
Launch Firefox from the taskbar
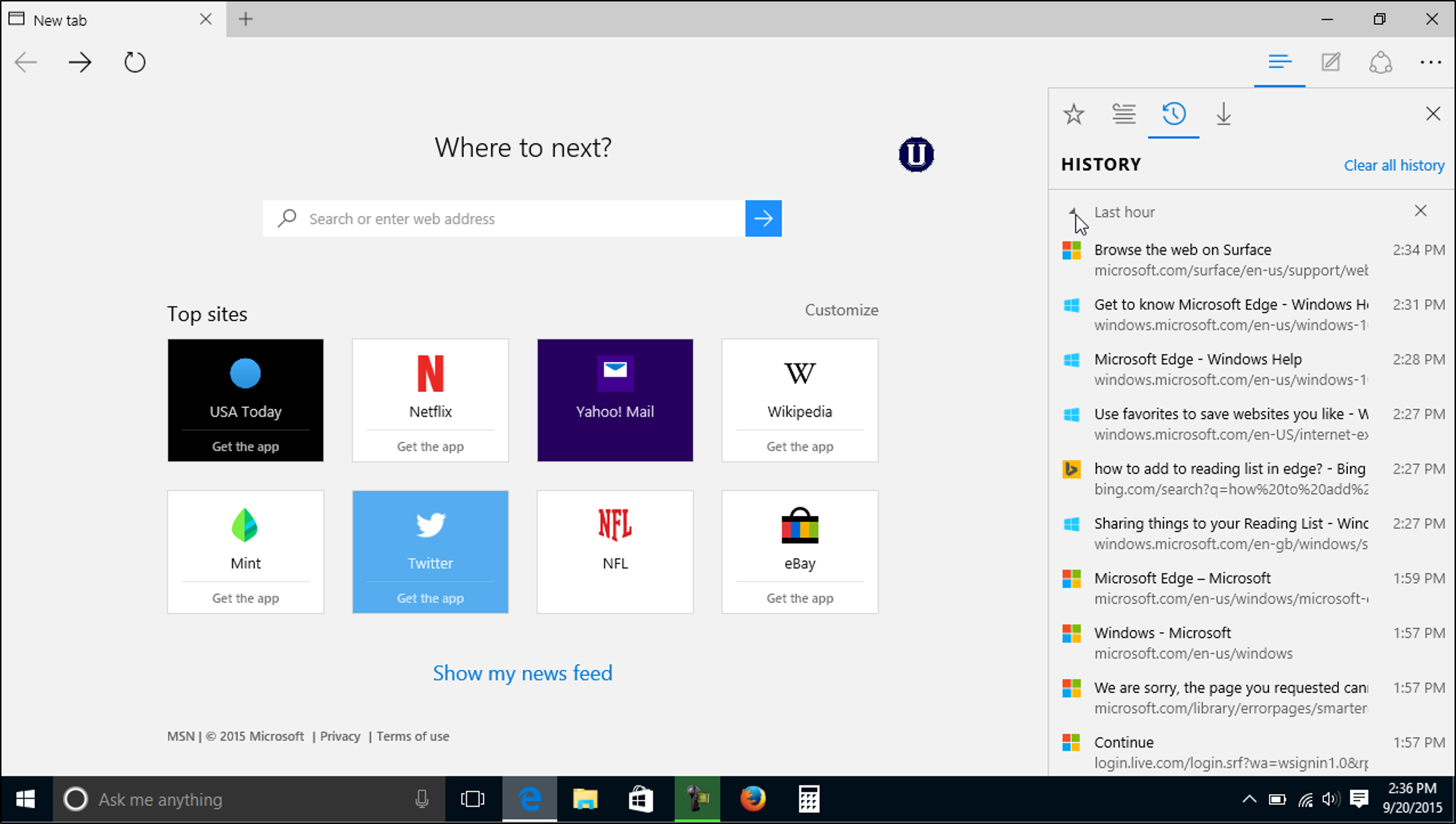(754, 799)
